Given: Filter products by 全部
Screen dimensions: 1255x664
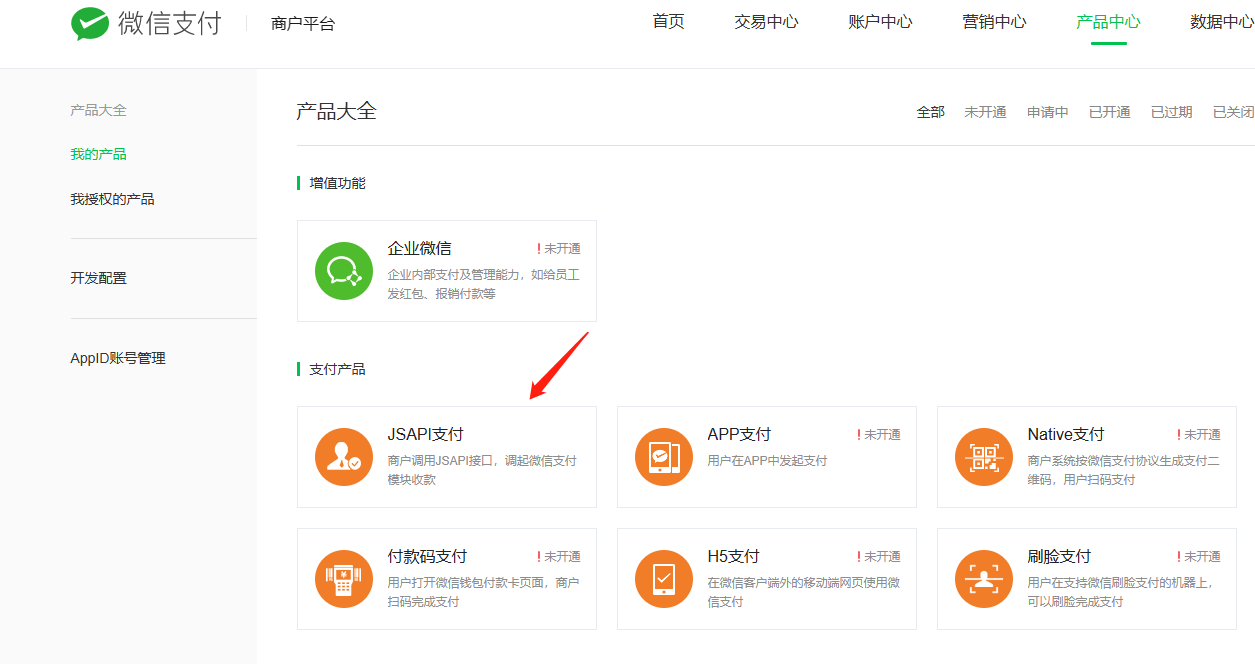Looking at the screenshot, I should (x=930, y=112).
